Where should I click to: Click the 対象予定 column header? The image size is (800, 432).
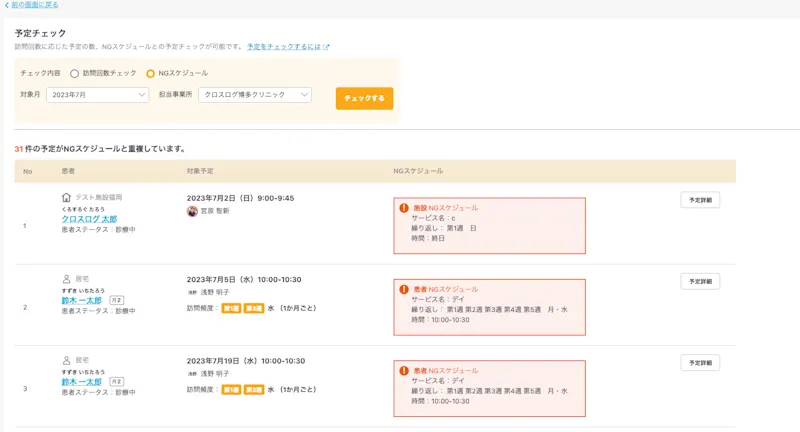pyautogui.click(x=200, y=171)
